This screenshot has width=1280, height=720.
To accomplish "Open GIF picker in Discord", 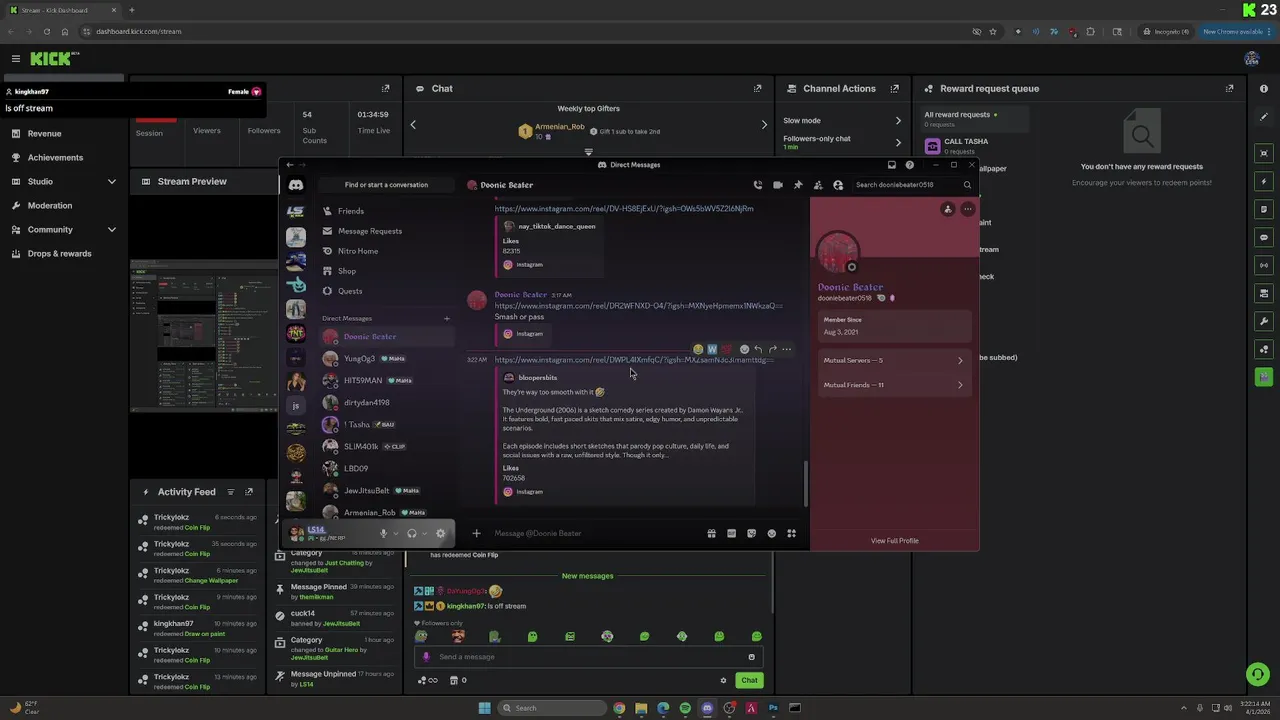I will [x=732, y=533].
